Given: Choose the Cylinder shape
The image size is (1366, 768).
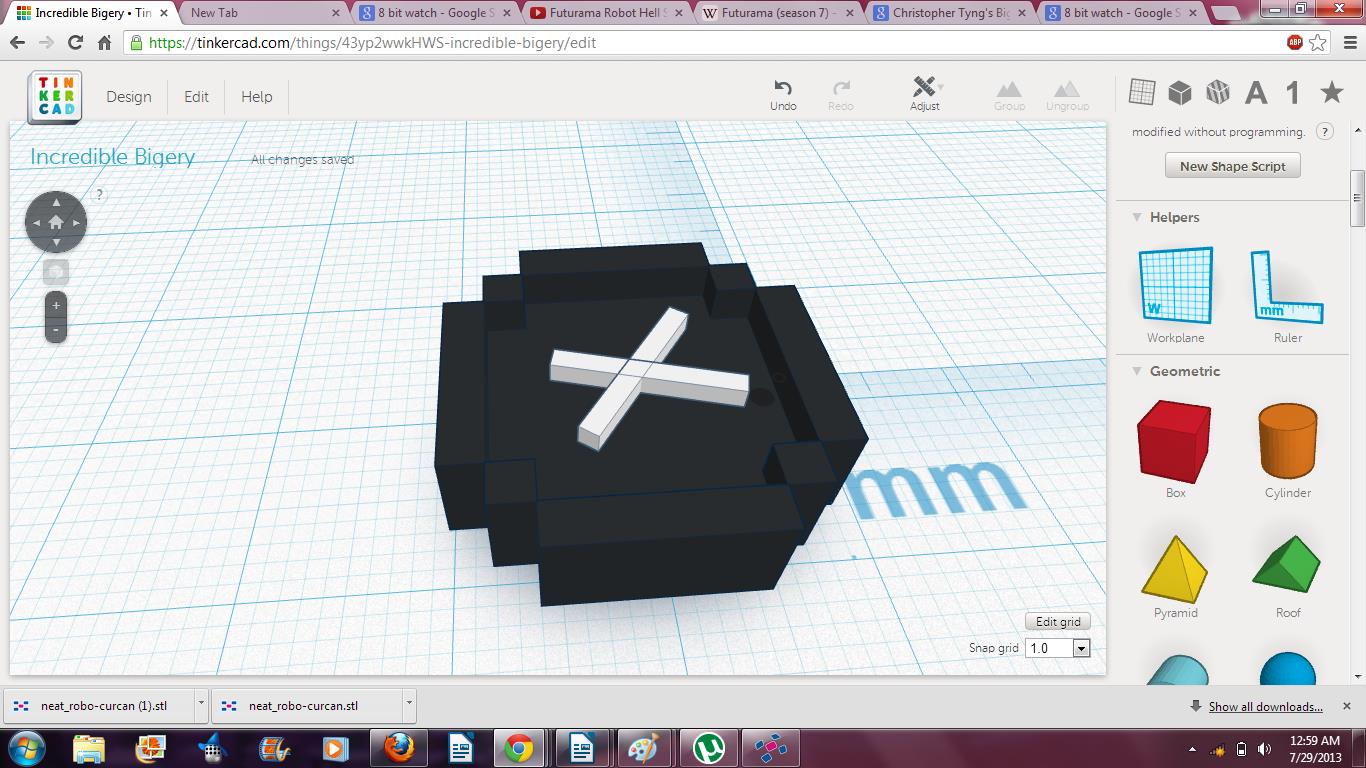Looking at the screenshot, I should click(1287, 440).
